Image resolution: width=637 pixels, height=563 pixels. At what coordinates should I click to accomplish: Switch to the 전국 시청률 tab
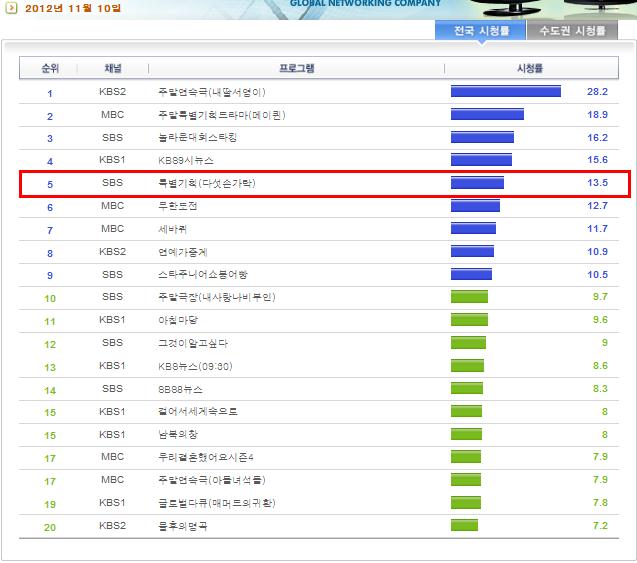[481, 30]
